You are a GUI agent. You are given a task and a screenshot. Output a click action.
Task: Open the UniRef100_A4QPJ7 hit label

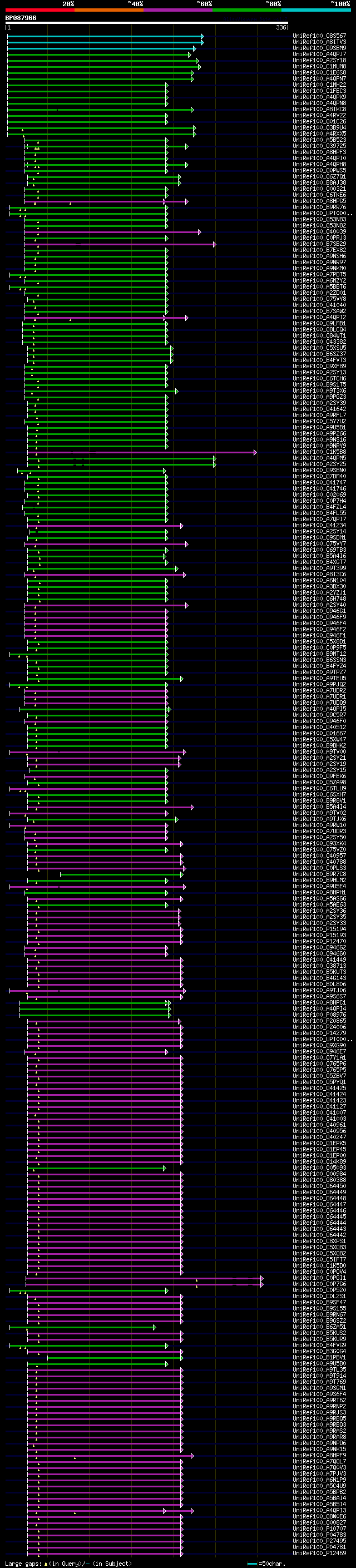point(319,54)
